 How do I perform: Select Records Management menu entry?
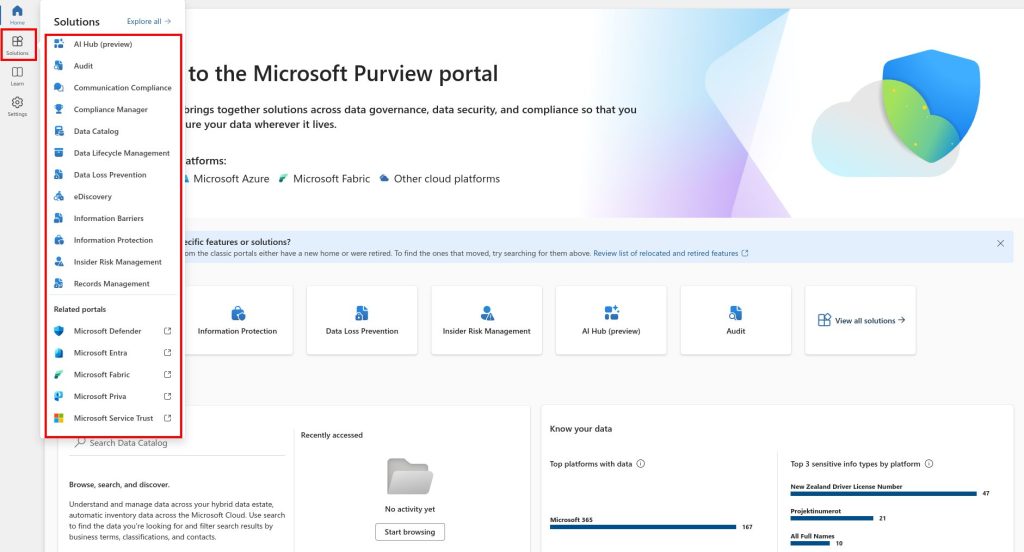[112, 284]
